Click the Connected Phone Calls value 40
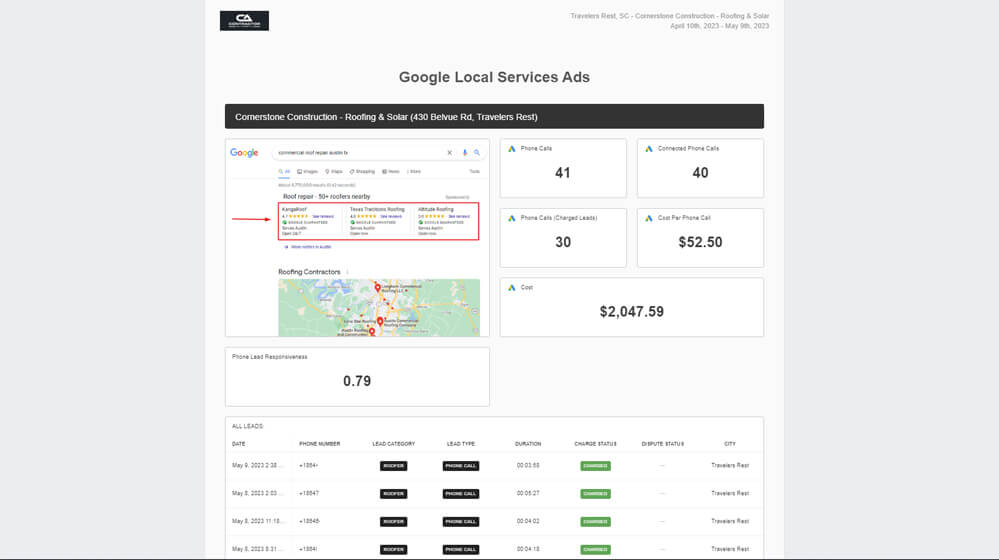 700,173
